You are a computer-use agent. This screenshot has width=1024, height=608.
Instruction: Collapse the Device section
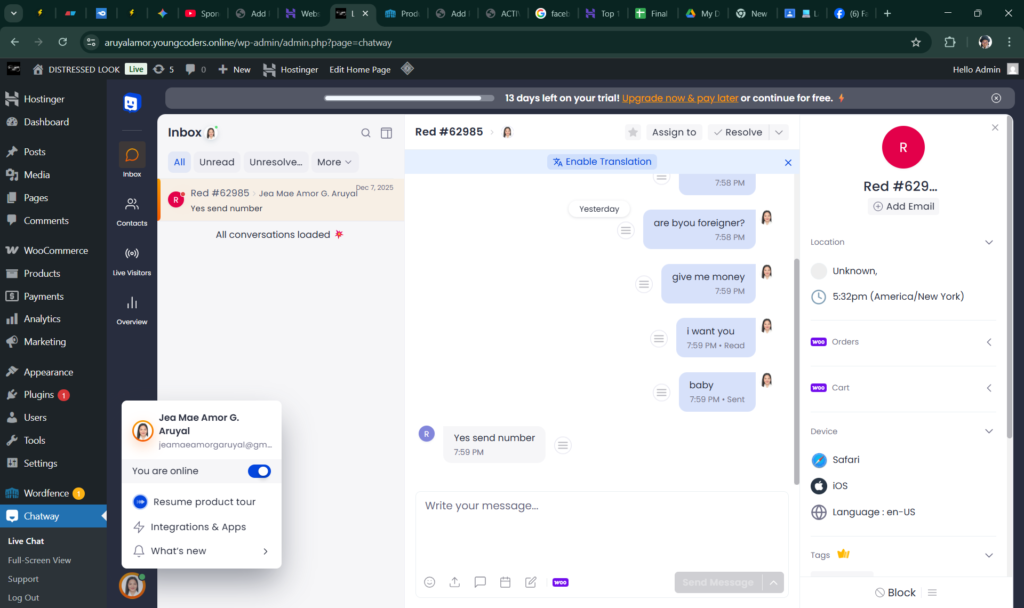(x=988, y=431)
